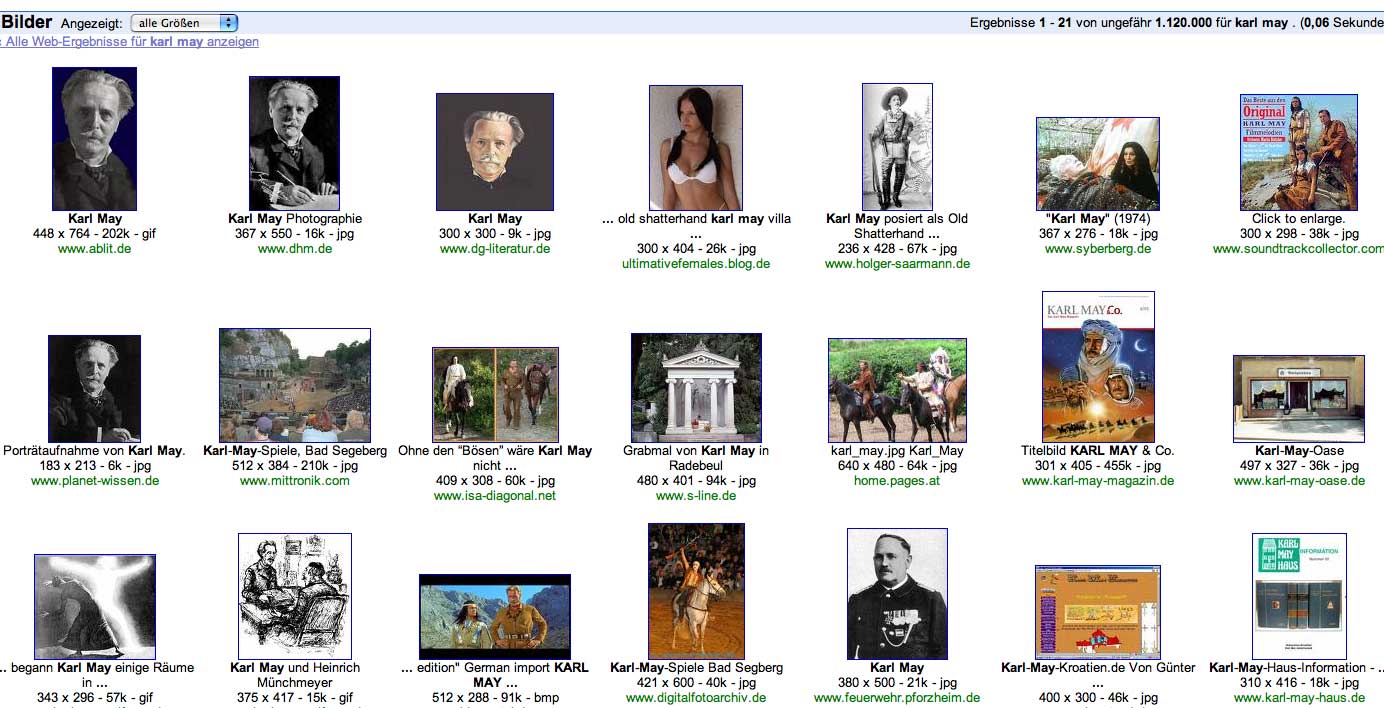Open the Karl May portrait thumbnail from ablit.de
1384x708 pixels.
(x=94, y=138)
